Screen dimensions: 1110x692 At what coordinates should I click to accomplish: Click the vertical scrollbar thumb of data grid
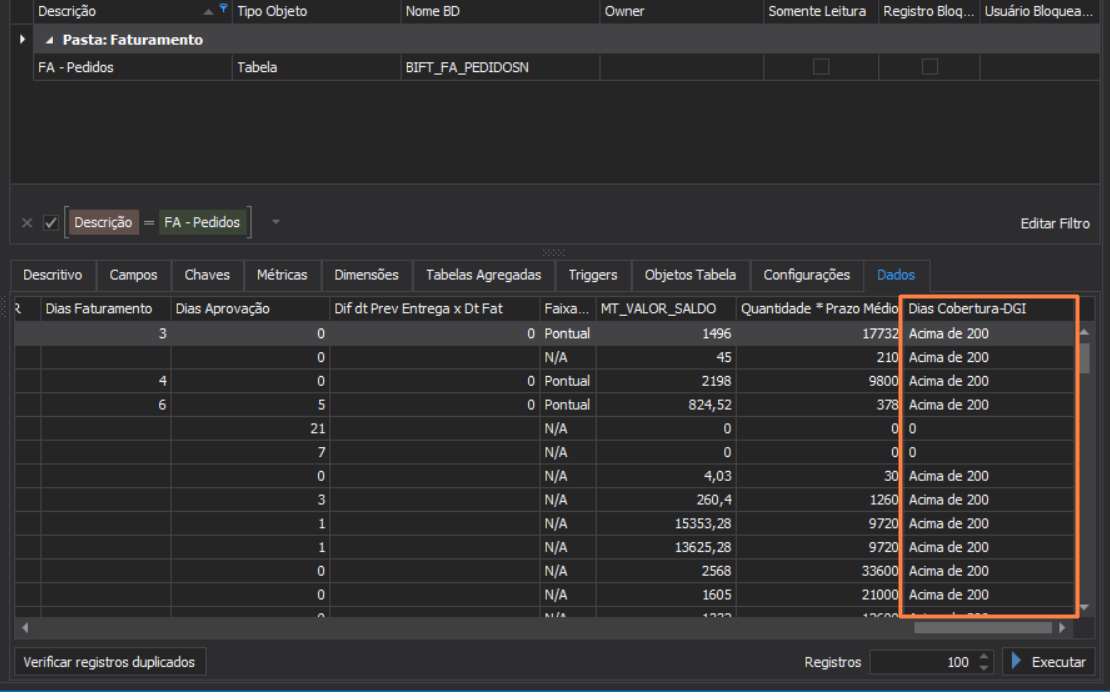[1084, 358]
